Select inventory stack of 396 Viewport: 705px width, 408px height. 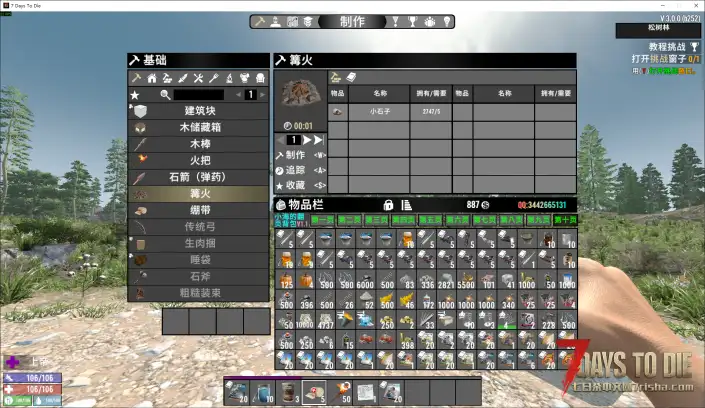point(304,300)
